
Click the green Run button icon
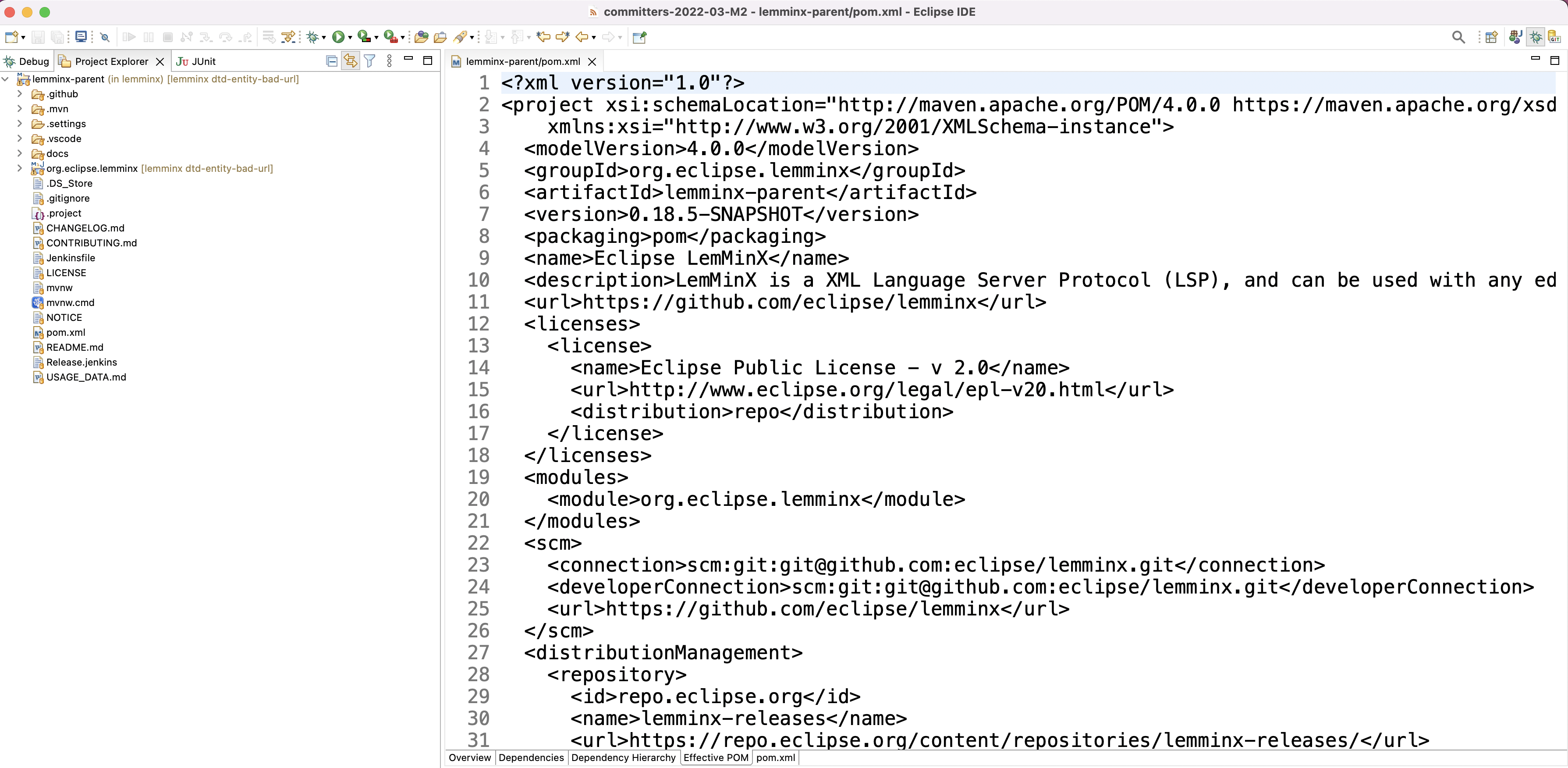tap(338, 37)
